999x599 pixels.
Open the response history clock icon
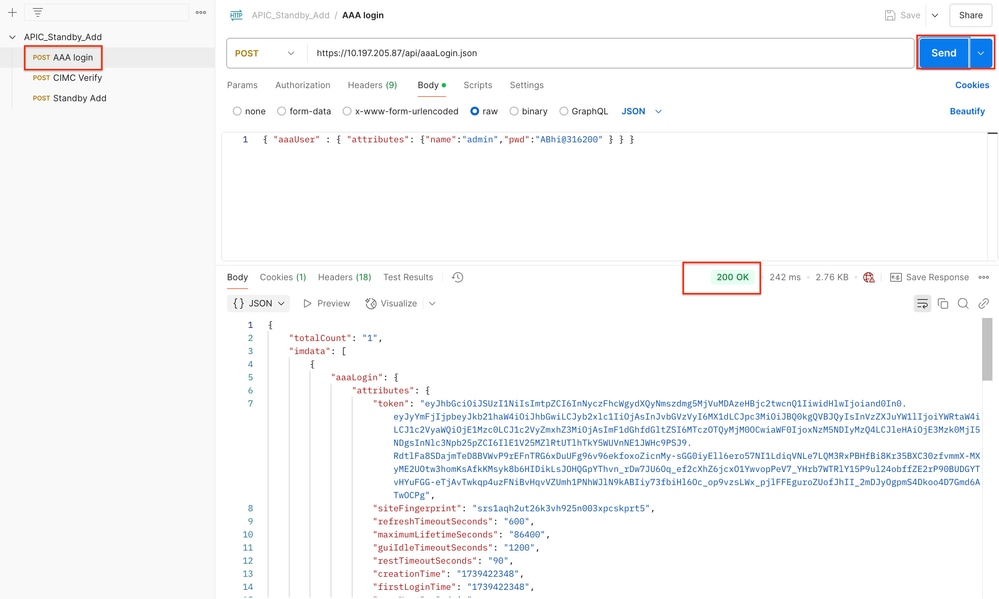click(457, 277)
